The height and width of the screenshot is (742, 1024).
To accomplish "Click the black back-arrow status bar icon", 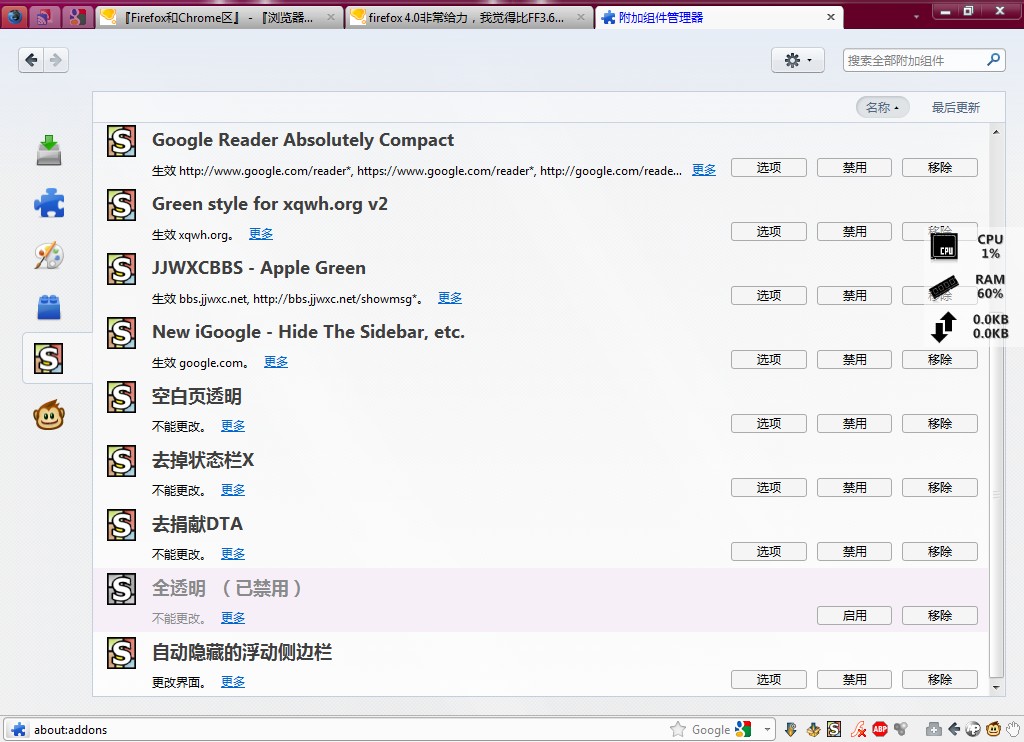I will click(953, 729).
